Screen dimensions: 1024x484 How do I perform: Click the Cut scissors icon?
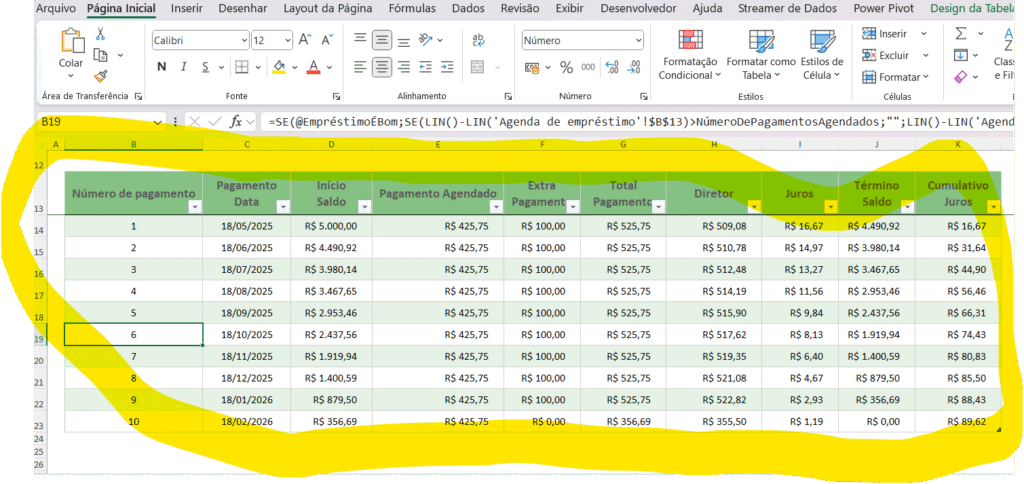click(x=101, y=34)
